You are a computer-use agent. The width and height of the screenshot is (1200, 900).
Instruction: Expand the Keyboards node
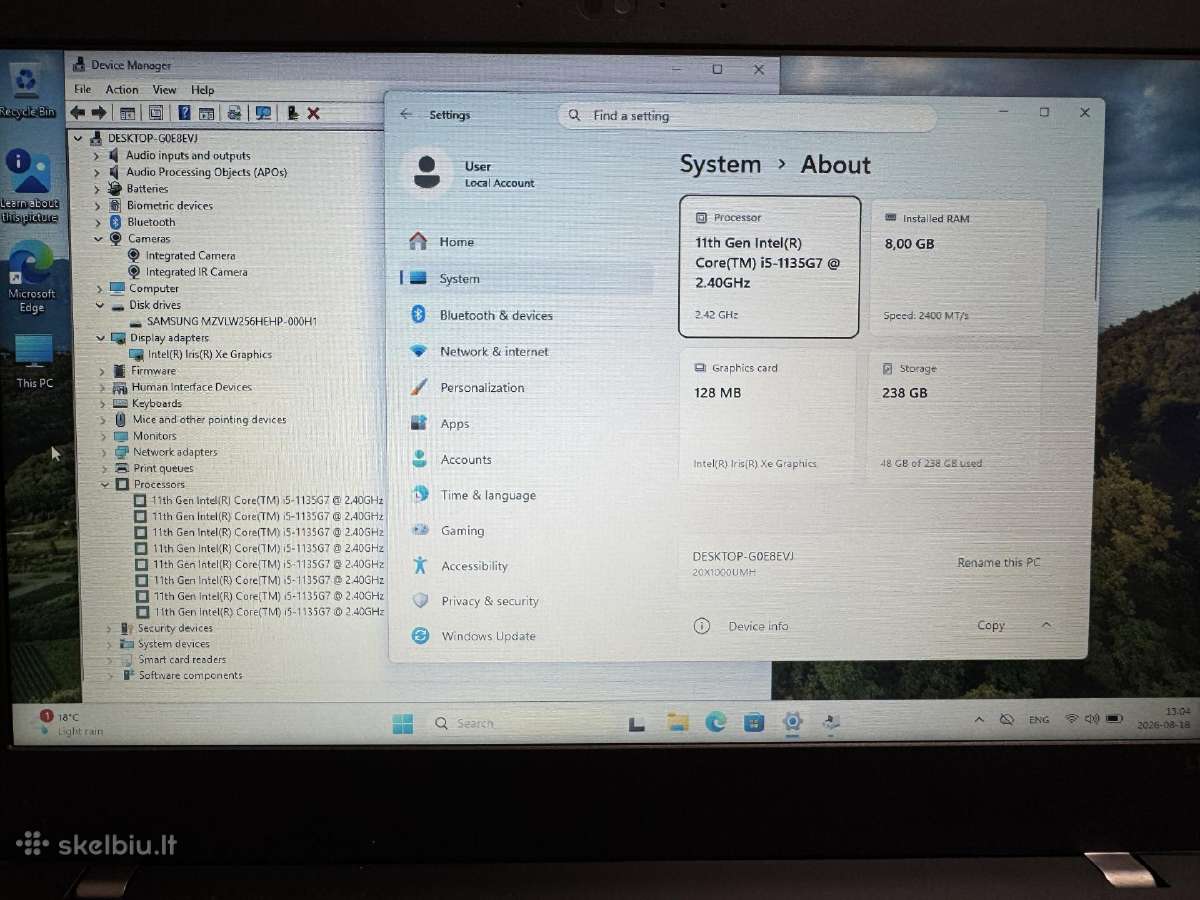[102, 404]
